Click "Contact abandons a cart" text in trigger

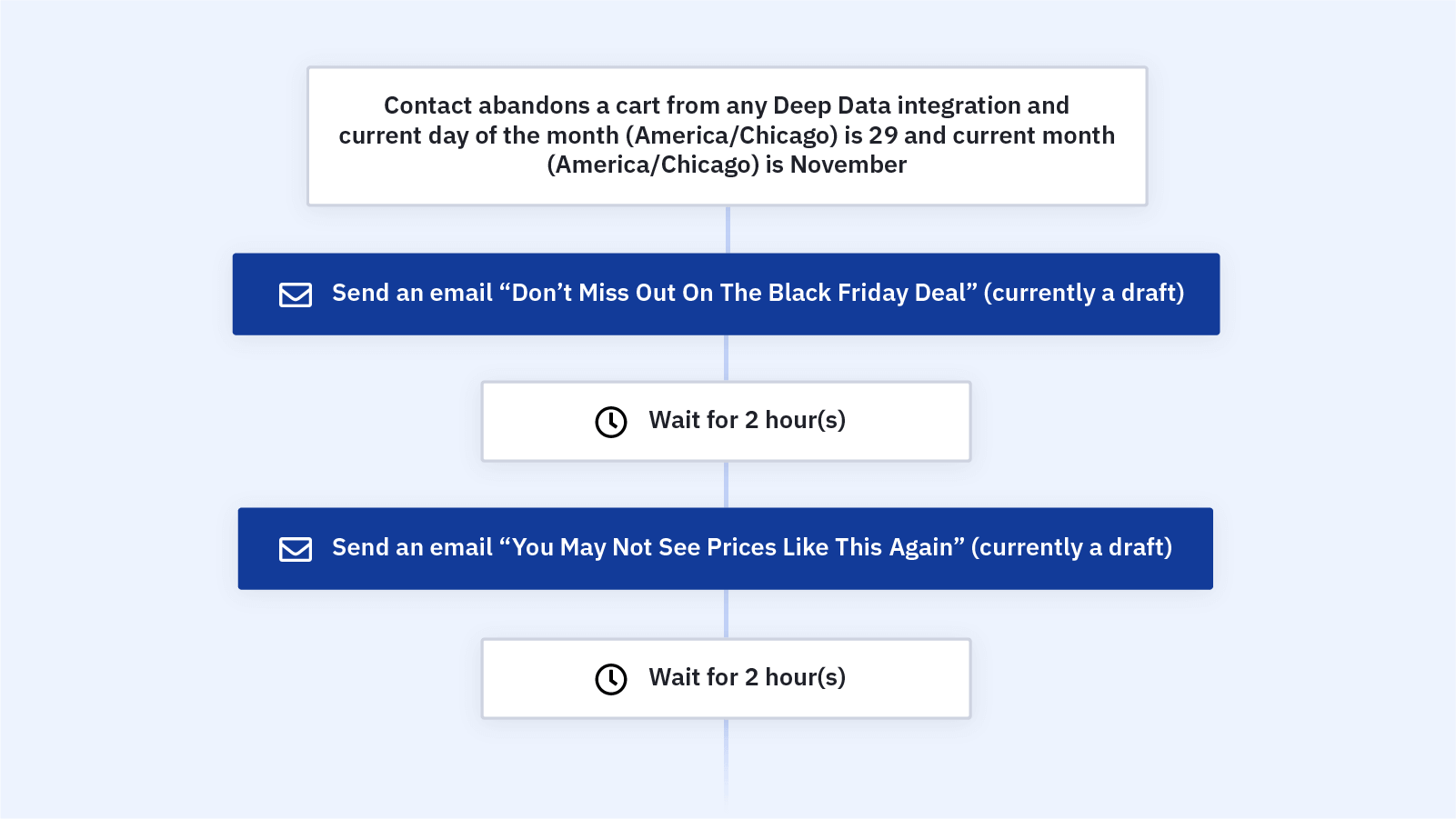pyautogui.click(x=487, y=105)
